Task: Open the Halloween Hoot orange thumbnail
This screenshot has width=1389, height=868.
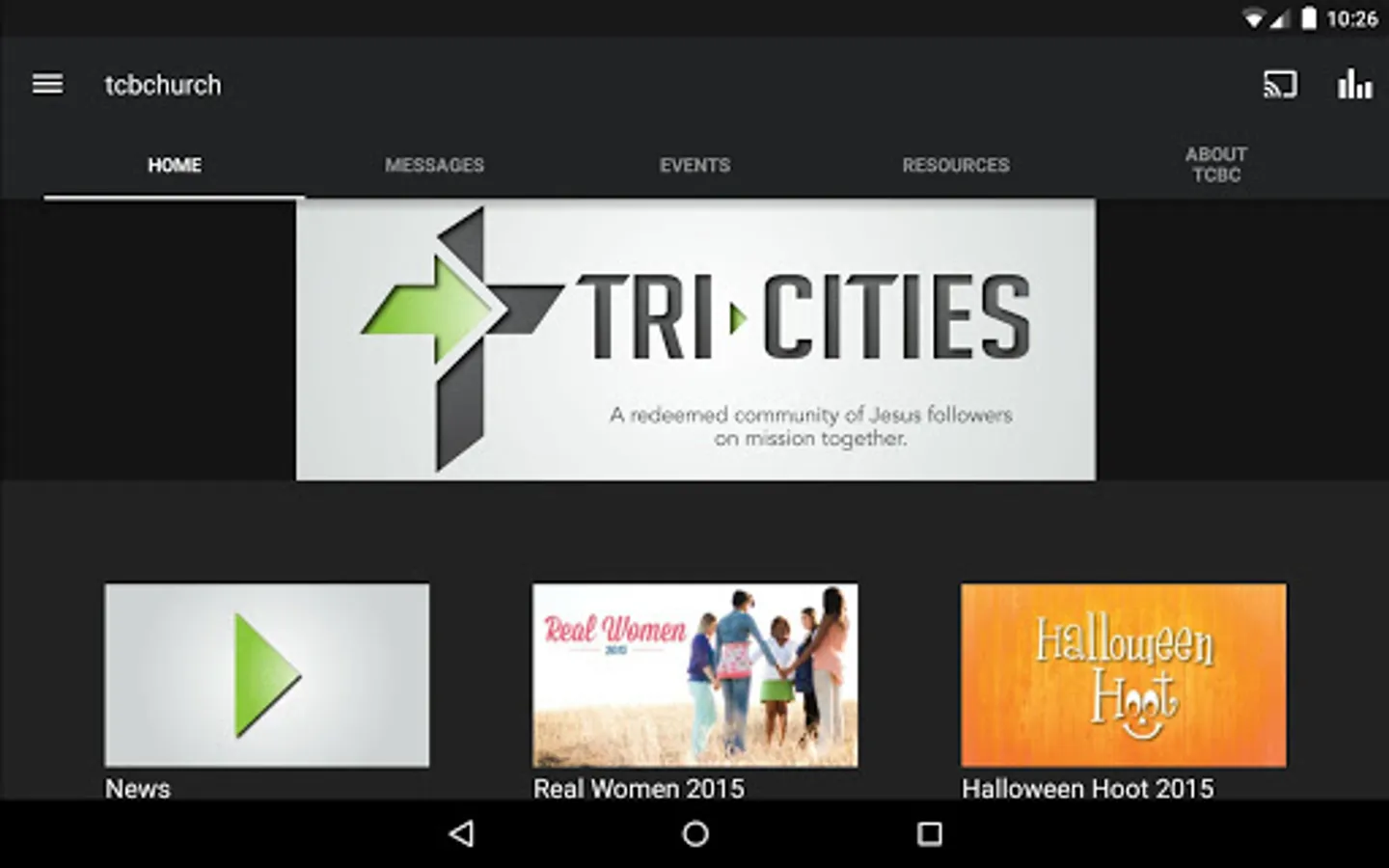Action: pyautogui.click(x=1124, y=675)
